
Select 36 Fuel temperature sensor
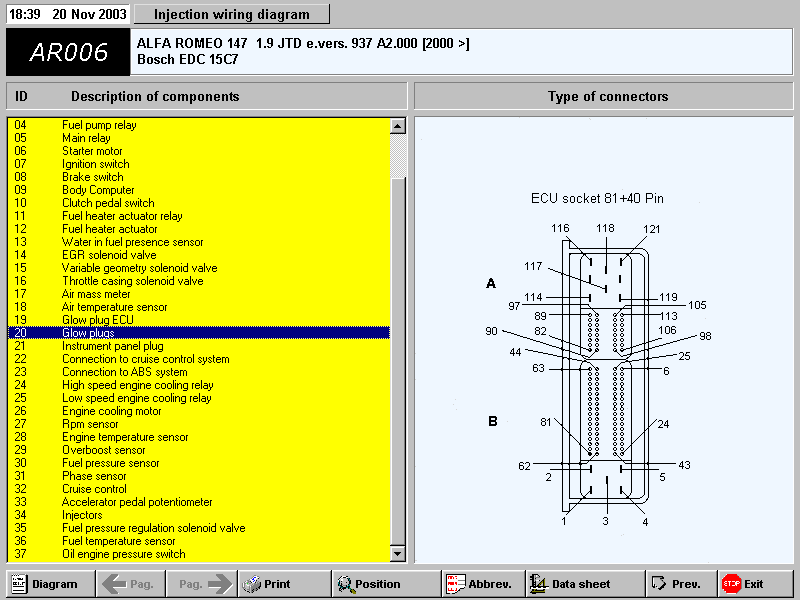coord(199,541)
